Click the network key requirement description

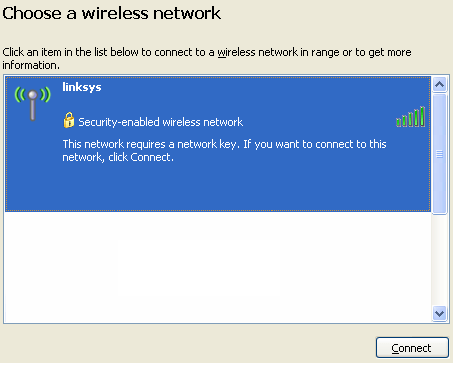click(x=224, y=150)
